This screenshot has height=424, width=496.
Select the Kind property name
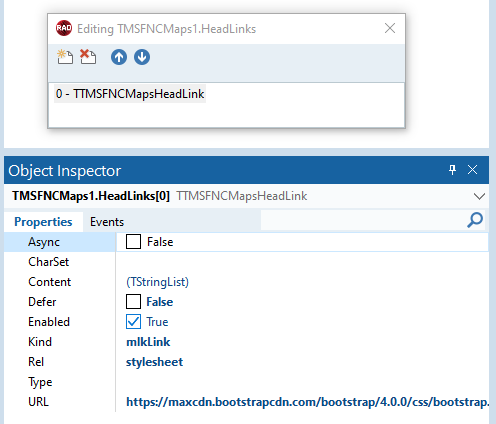(40, 342)
